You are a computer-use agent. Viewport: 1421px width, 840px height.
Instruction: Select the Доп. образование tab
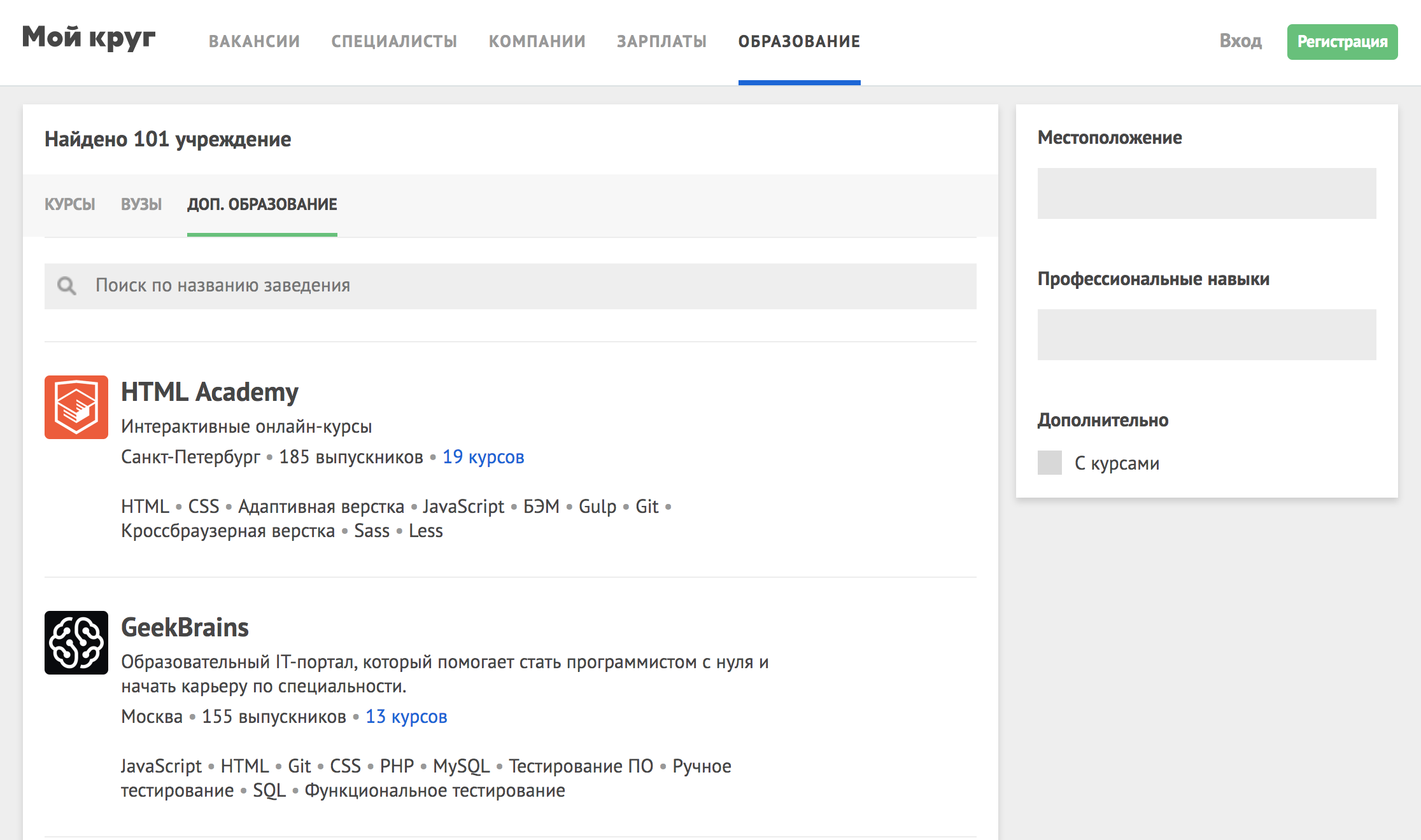point(262,204)
